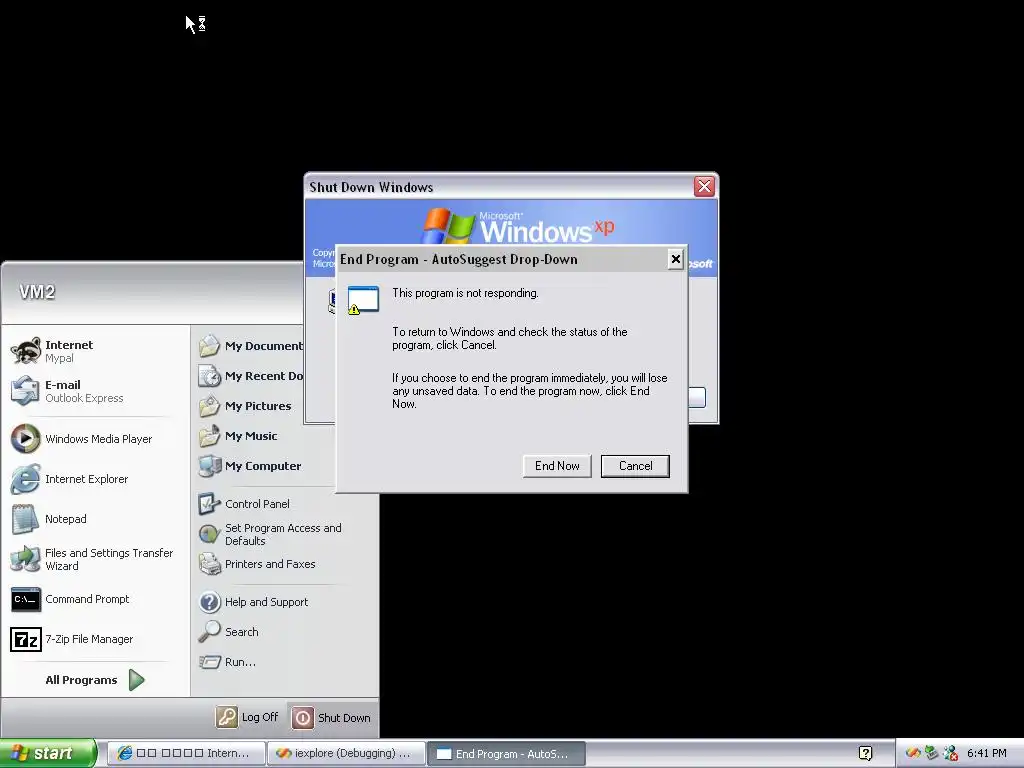Open Printers and Faxes
This screenshot has width=1024, height=768.
(285, 564)
